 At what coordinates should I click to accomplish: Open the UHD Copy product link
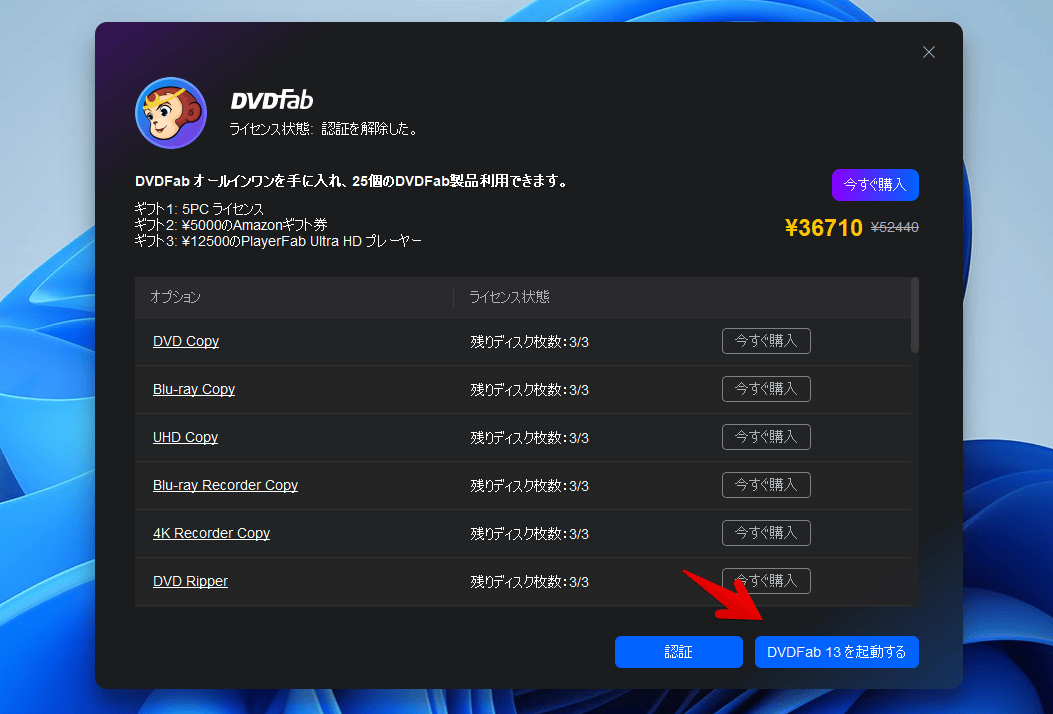tap(185, 437)
